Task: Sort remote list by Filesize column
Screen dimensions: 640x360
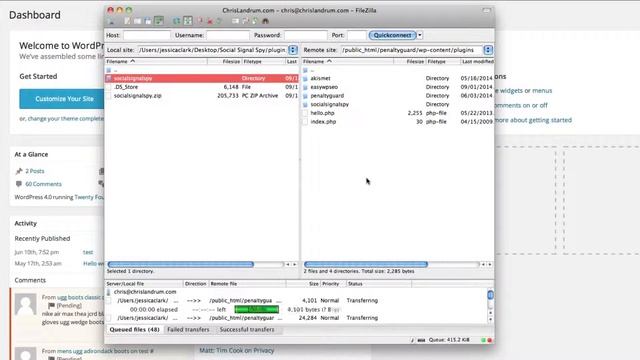Action: click(410, 61)
